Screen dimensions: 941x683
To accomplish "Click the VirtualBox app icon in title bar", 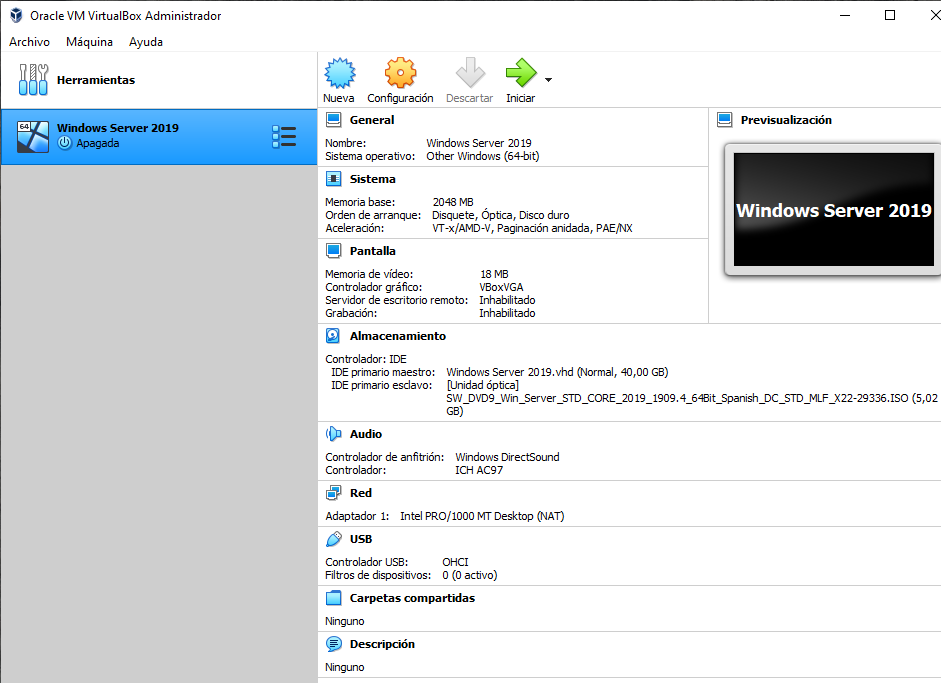I will coord(16,16).
